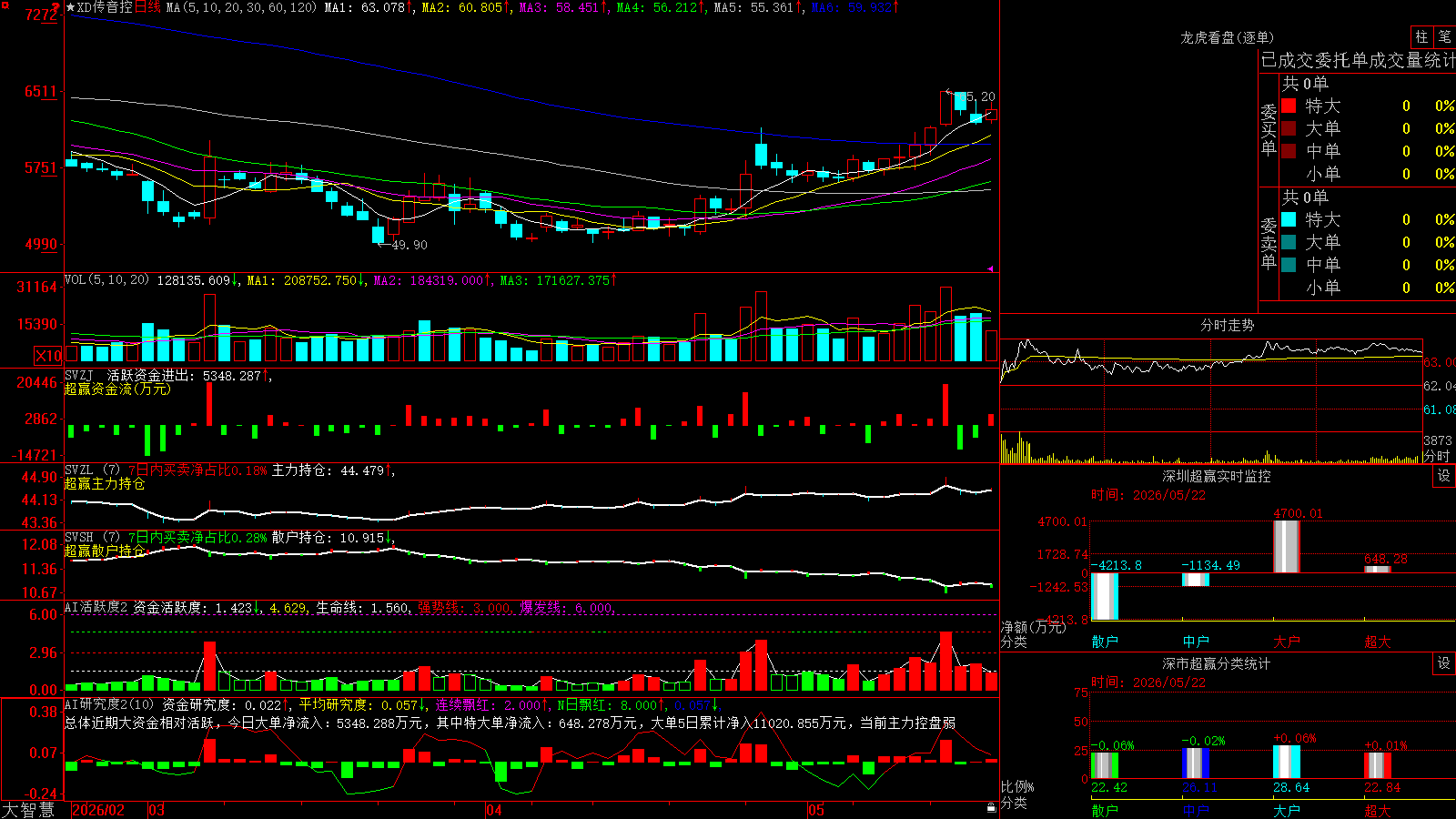Click the 大智慧 logo in the corner
The height and width of the screenshot is (819, 1456).
pyautogui.click(x=28, y=810)
